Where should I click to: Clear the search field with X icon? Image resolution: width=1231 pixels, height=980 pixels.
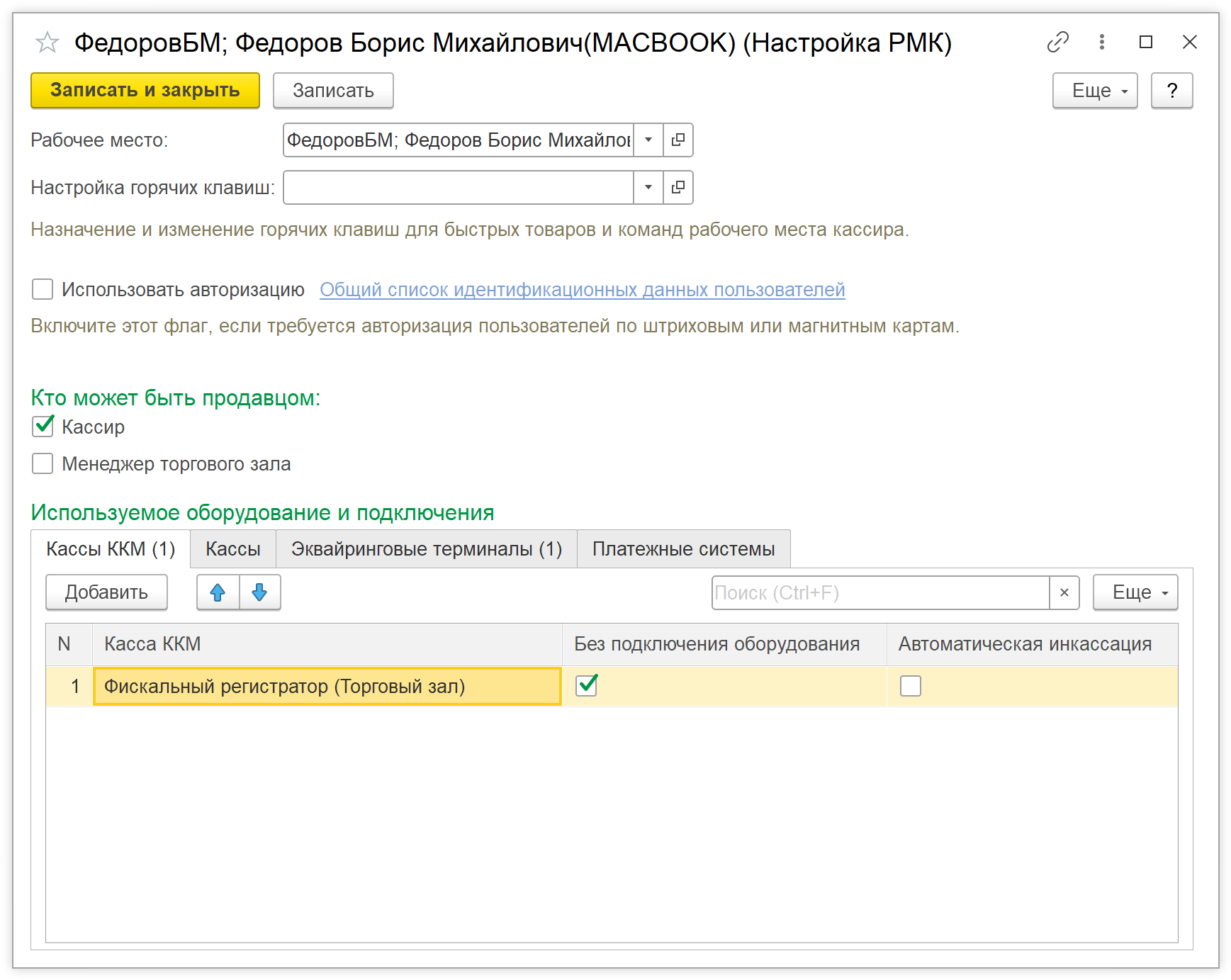coord(1064,593)
